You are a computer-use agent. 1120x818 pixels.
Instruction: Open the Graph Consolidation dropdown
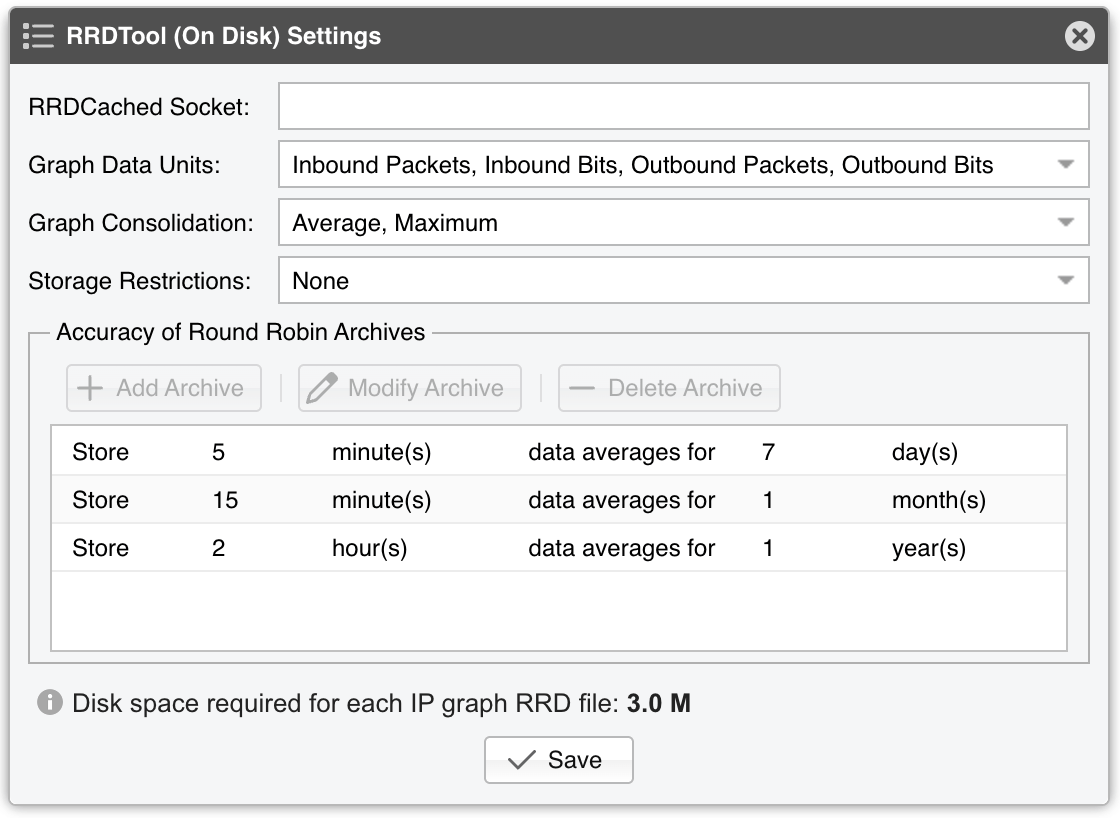[684, 222]
